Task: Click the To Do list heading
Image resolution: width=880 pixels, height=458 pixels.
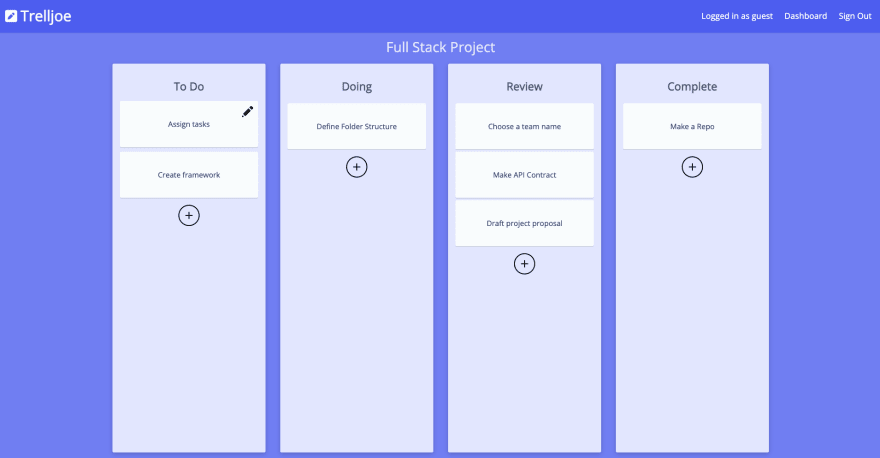Action: 189,86
